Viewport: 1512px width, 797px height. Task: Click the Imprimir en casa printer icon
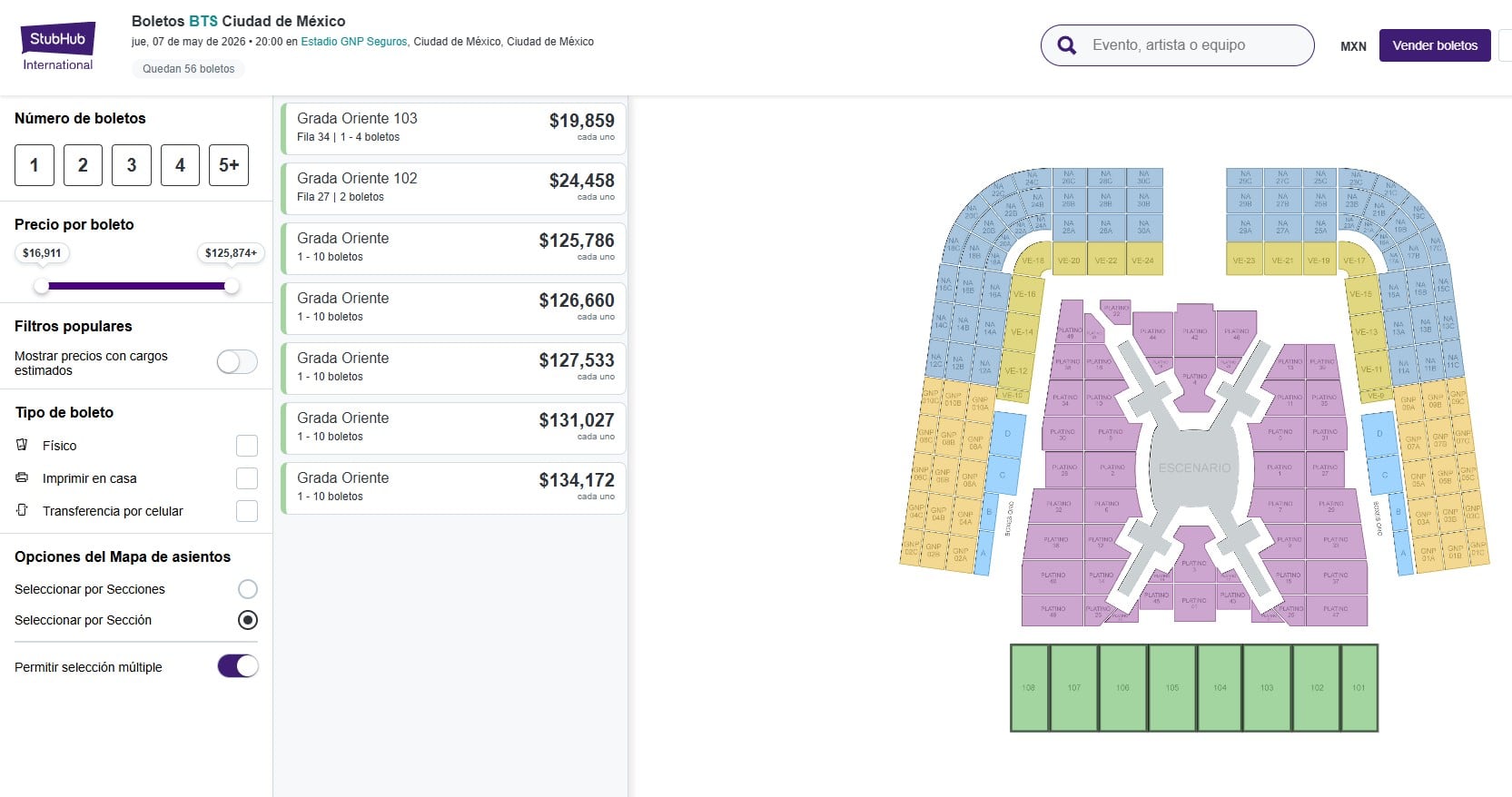click(20, 478)
